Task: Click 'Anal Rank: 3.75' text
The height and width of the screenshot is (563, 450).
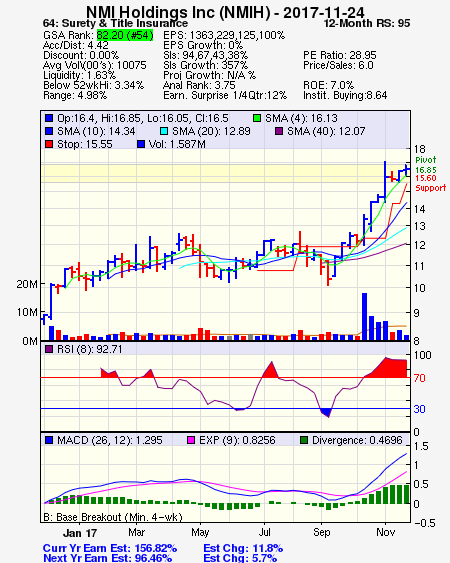Action: (x=199, y=85)
